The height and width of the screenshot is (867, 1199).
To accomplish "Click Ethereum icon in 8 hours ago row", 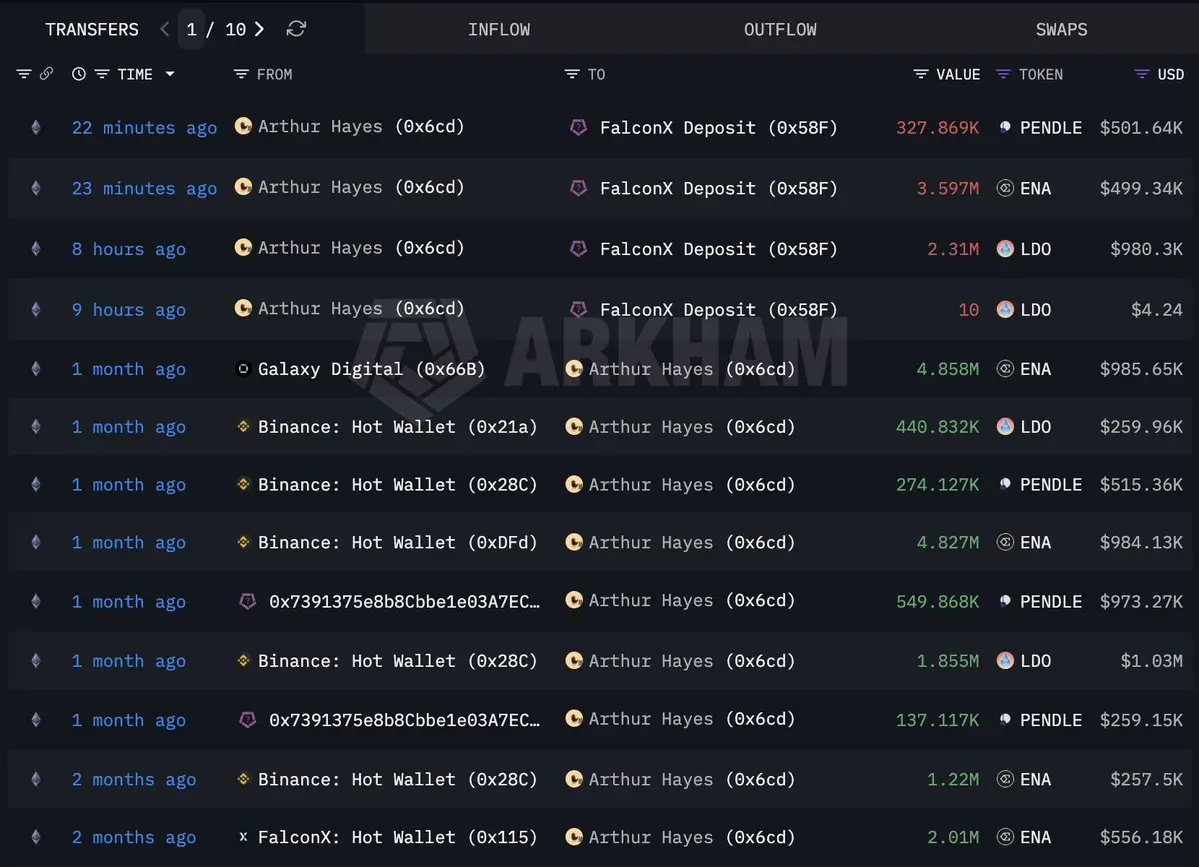I will coord(36,248).
